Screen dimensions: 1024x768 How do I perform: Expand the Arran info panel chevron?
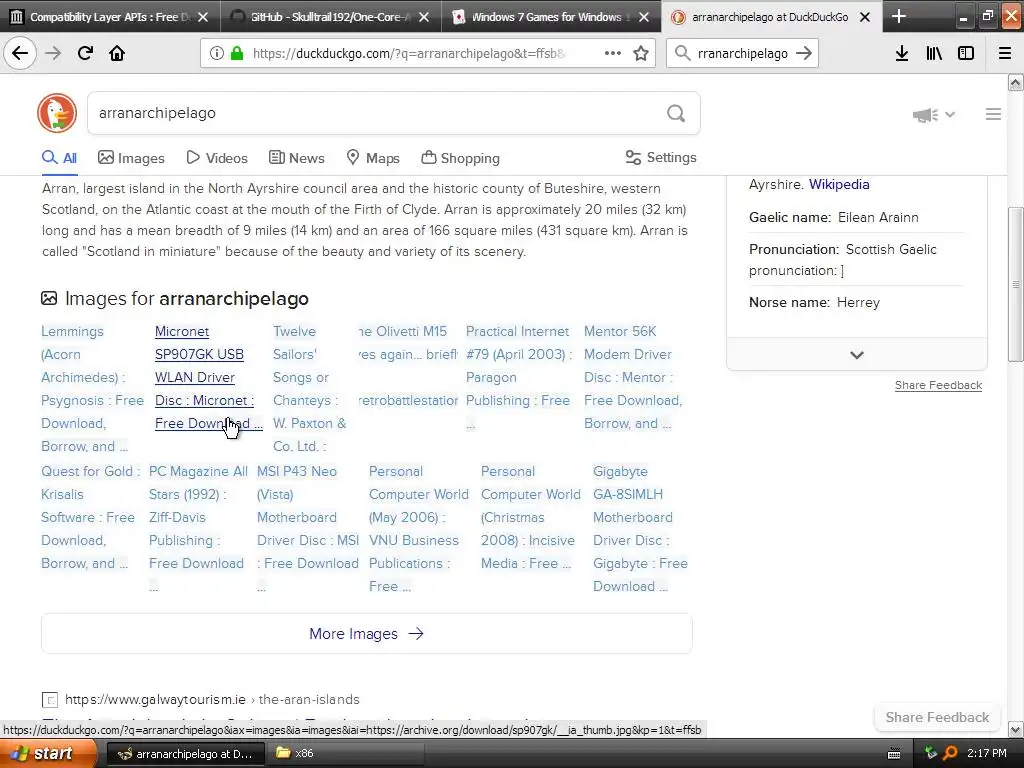click(x=857, y=355)
